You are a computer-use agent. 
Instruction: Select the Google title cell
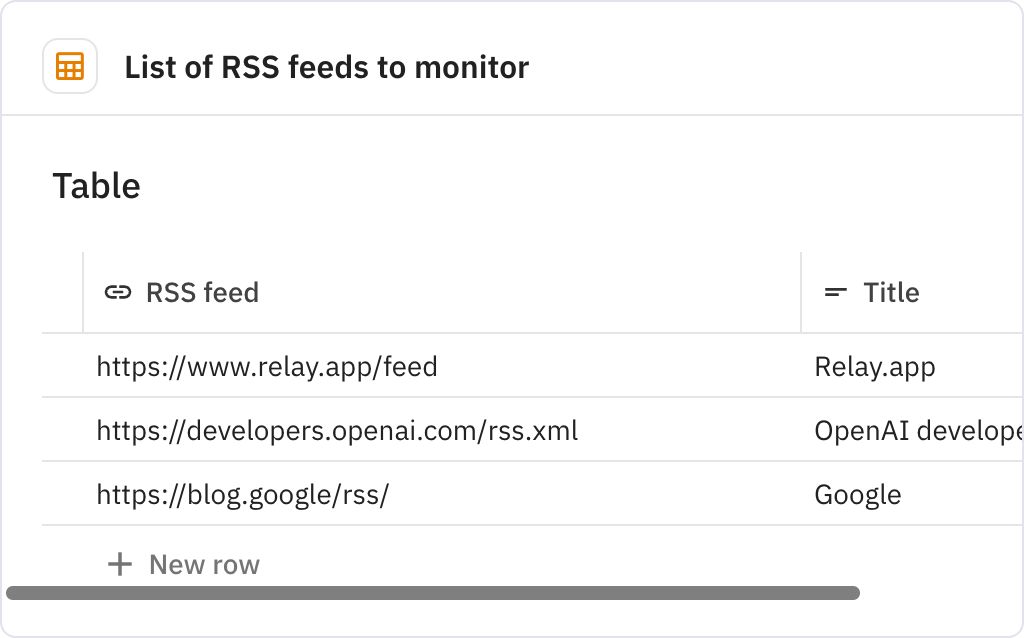tap(859, 494)
